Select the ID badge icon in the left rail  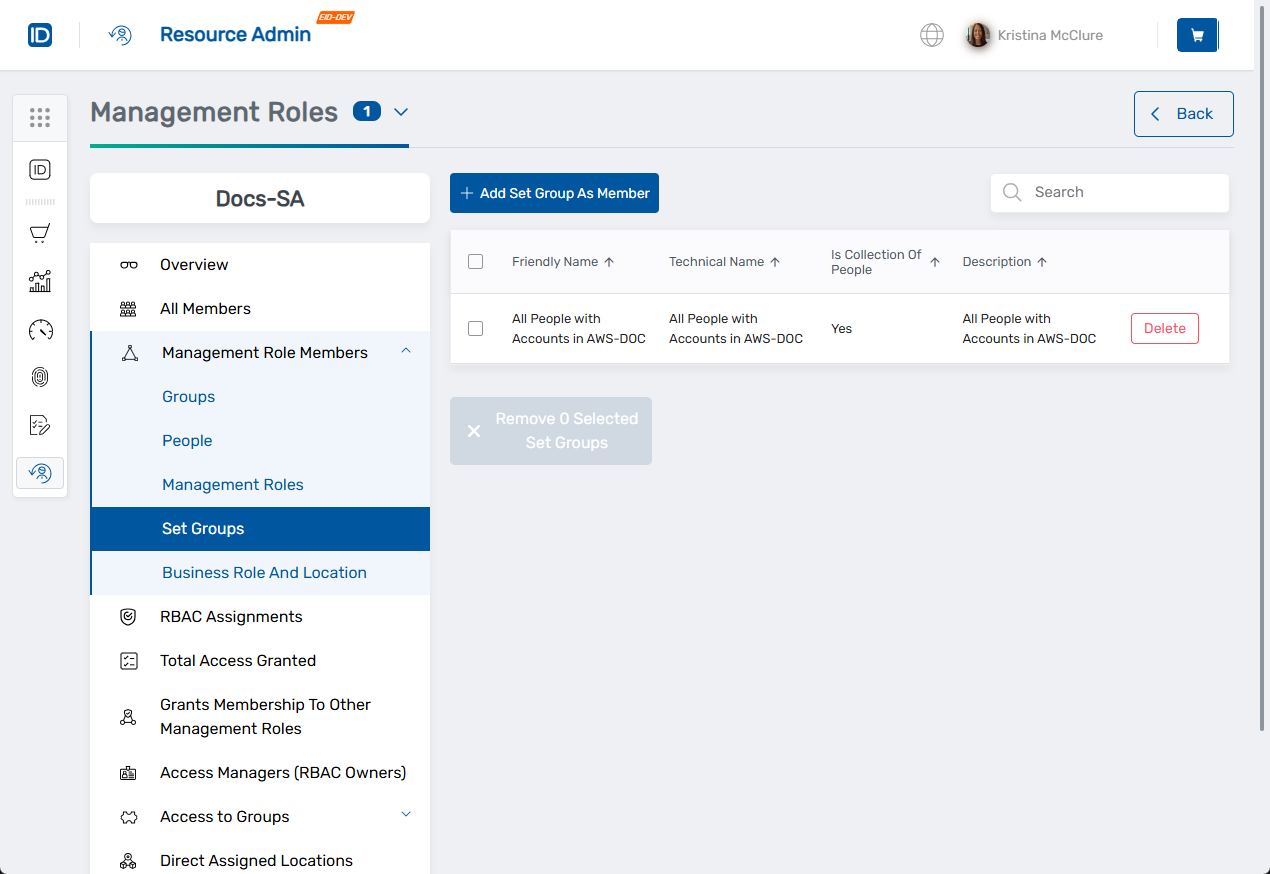pos(40,170)
